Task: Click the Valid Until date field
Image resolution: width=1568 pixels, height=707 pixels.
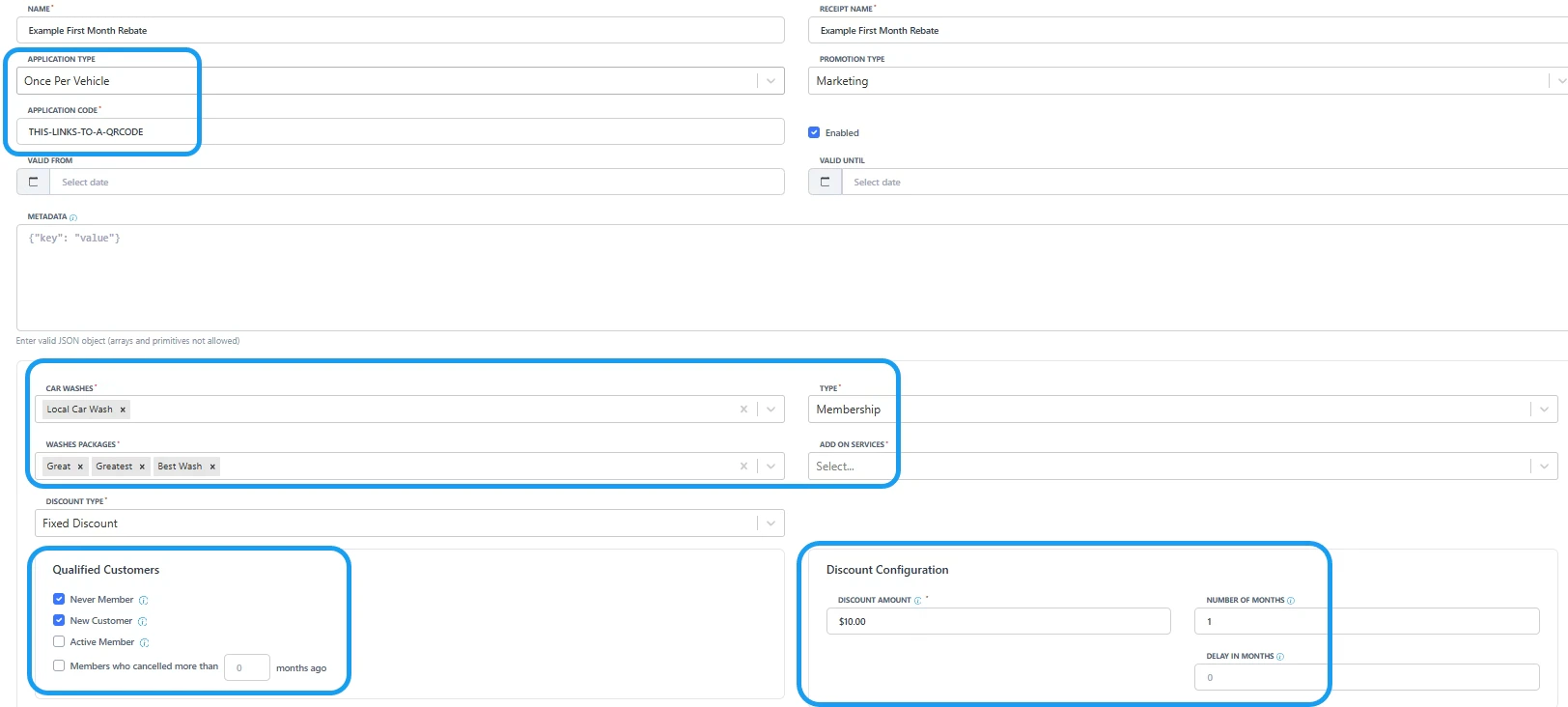Action: [1205, 182]
